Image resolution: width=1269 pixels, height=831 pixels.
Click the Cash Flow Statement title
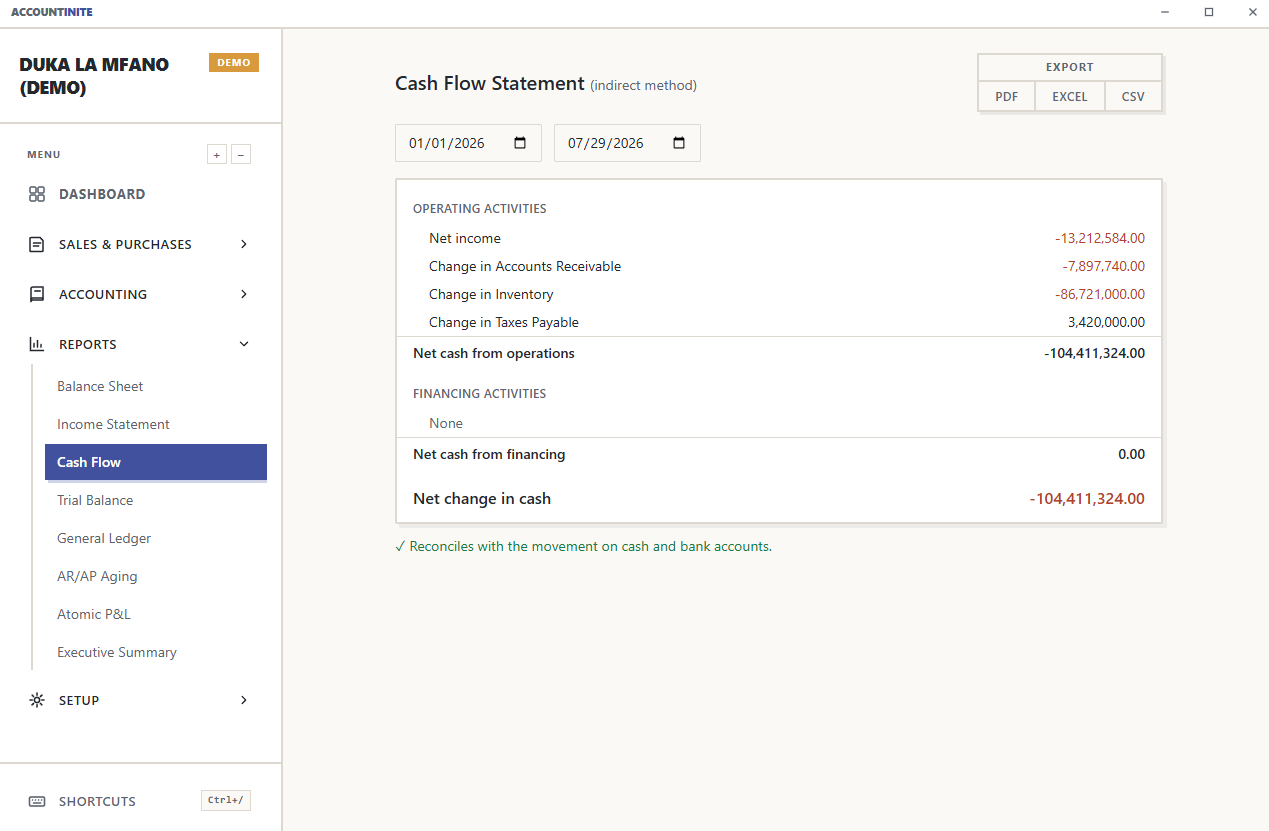[x=490, y=83]
